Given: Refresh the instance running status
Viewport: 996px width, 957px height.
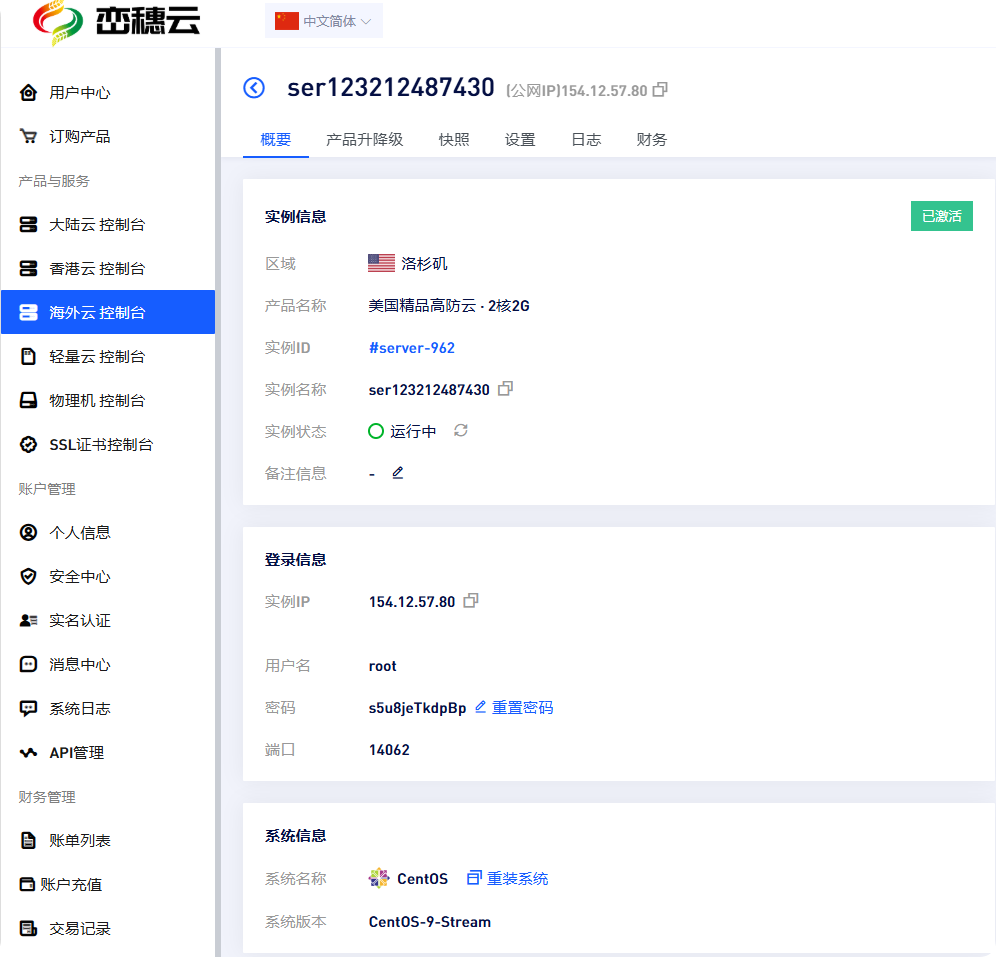Looking at the screenshot, I should [461, 431].
